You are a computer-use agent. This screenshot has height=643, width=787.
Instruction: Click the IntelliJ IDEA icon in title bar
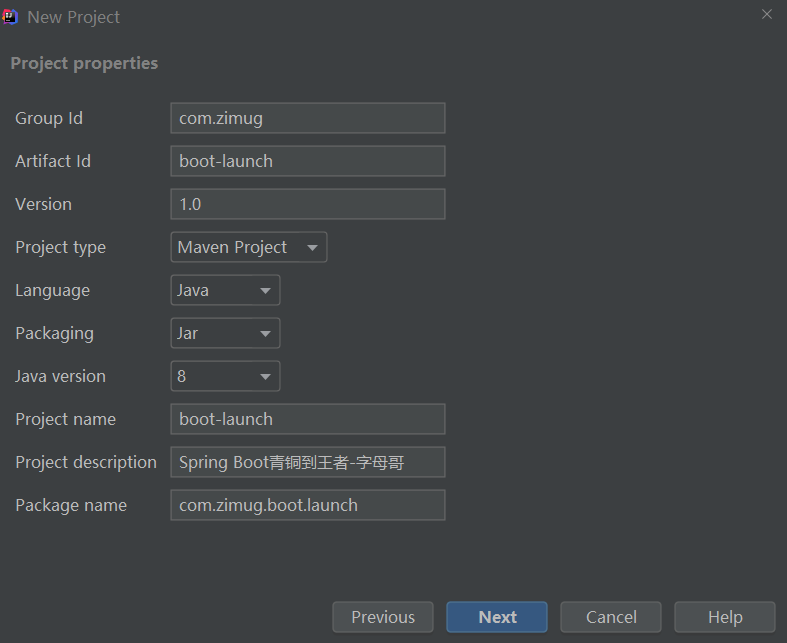coord(11,16)
